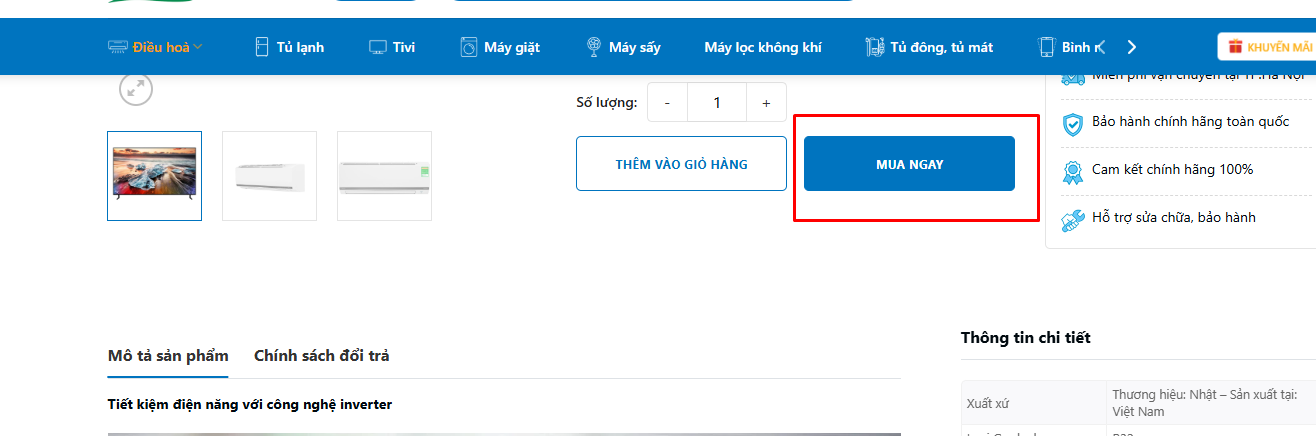1316x436 pixels.
Task: Switch to the Mô tả sản phẩm tab
Action: [168, 356]
